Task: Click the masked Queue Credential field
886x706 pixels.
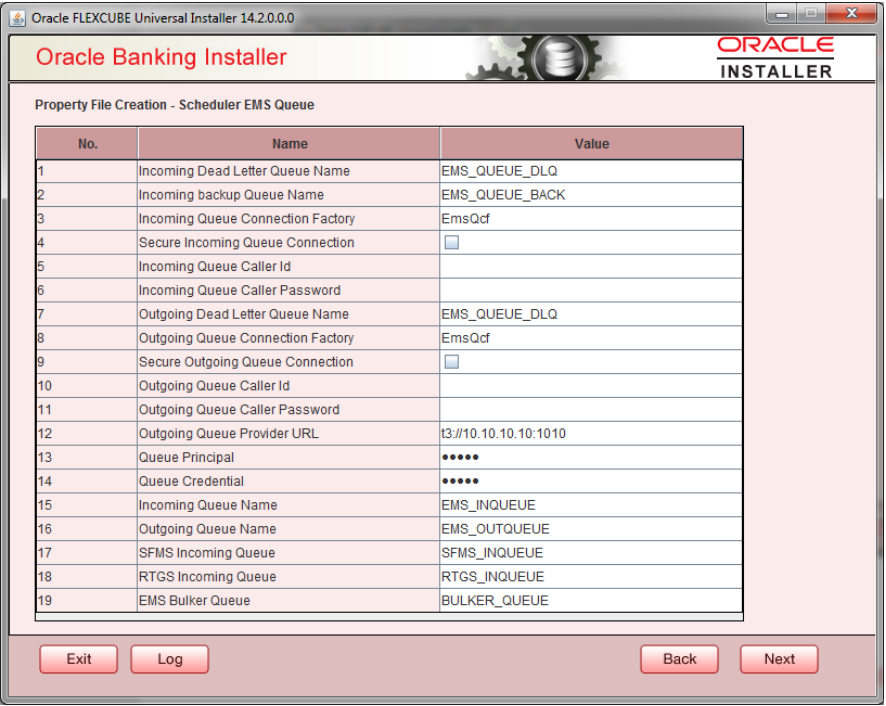Action: point(591,481)
